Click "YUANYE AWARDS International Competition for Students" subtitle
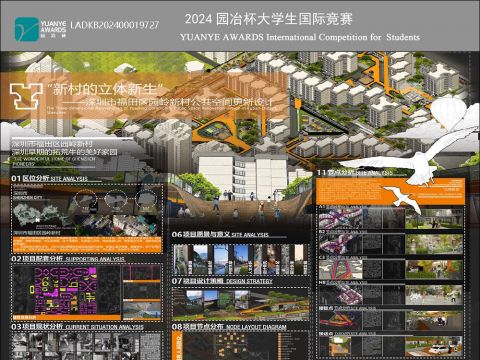 click(x=300, y=37)
